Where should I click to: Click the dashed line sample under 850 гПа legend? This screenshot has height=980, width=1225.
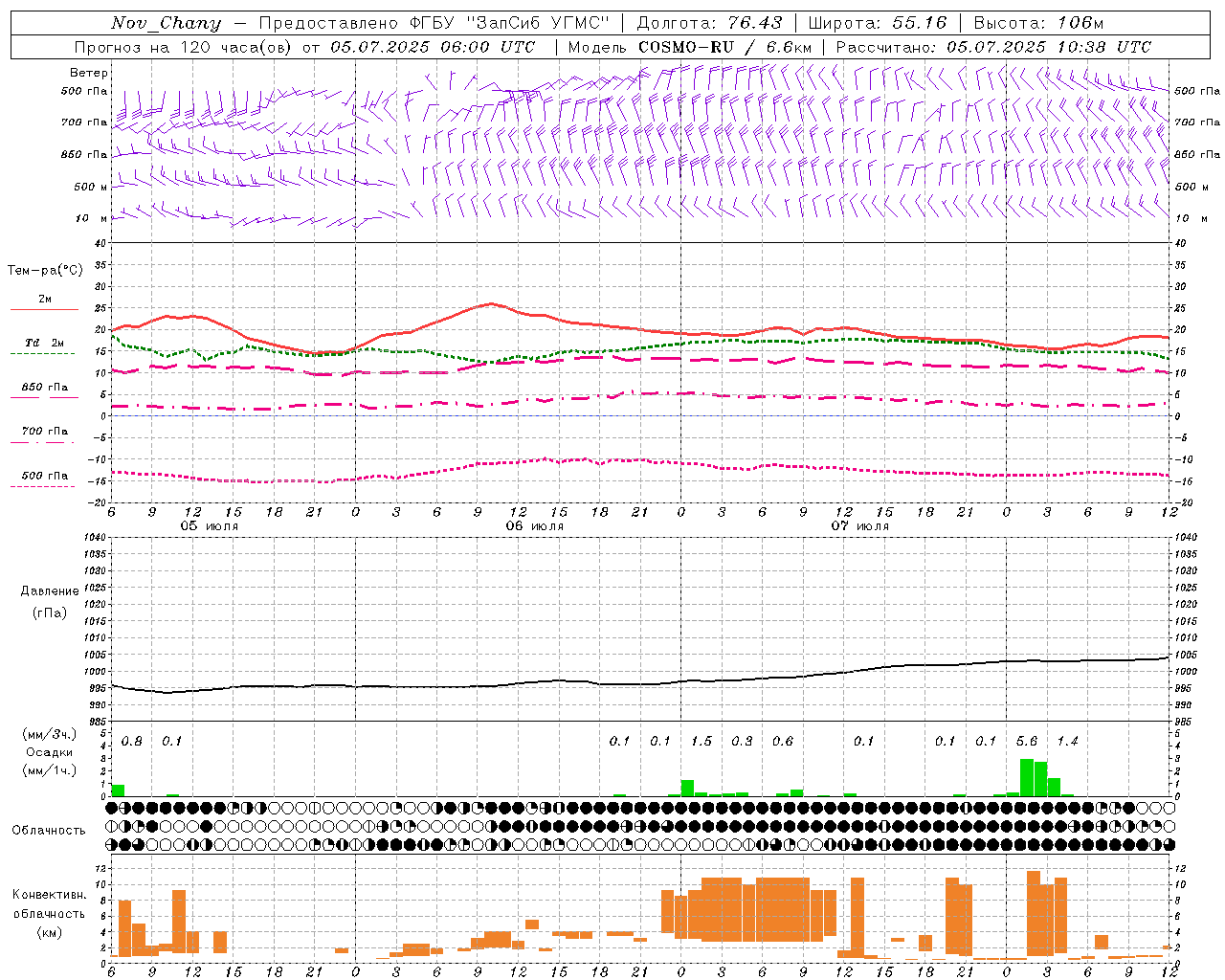(43, 397)
